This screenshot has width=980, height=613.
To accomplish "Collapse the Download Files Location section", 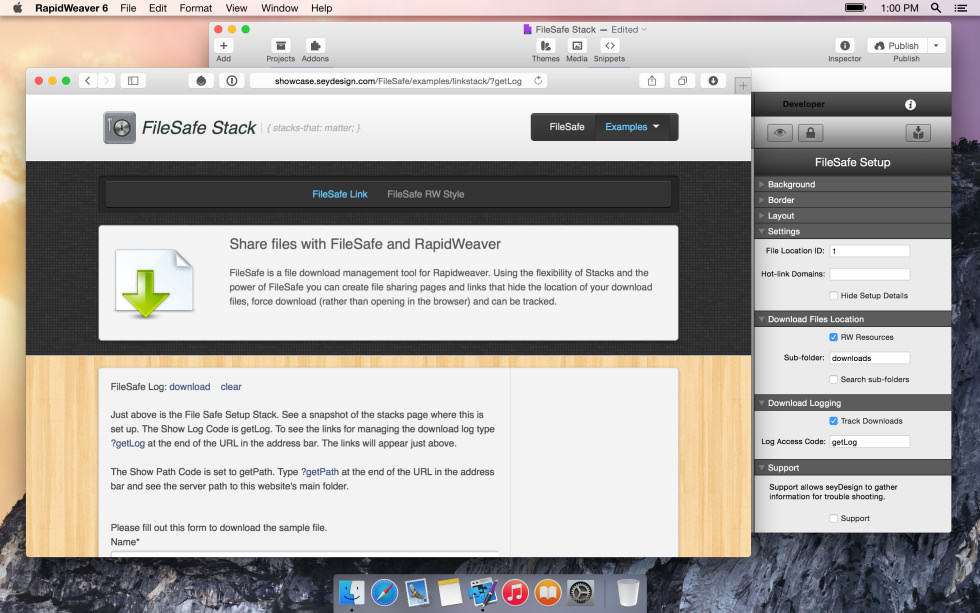I will (x=852, y=319).
